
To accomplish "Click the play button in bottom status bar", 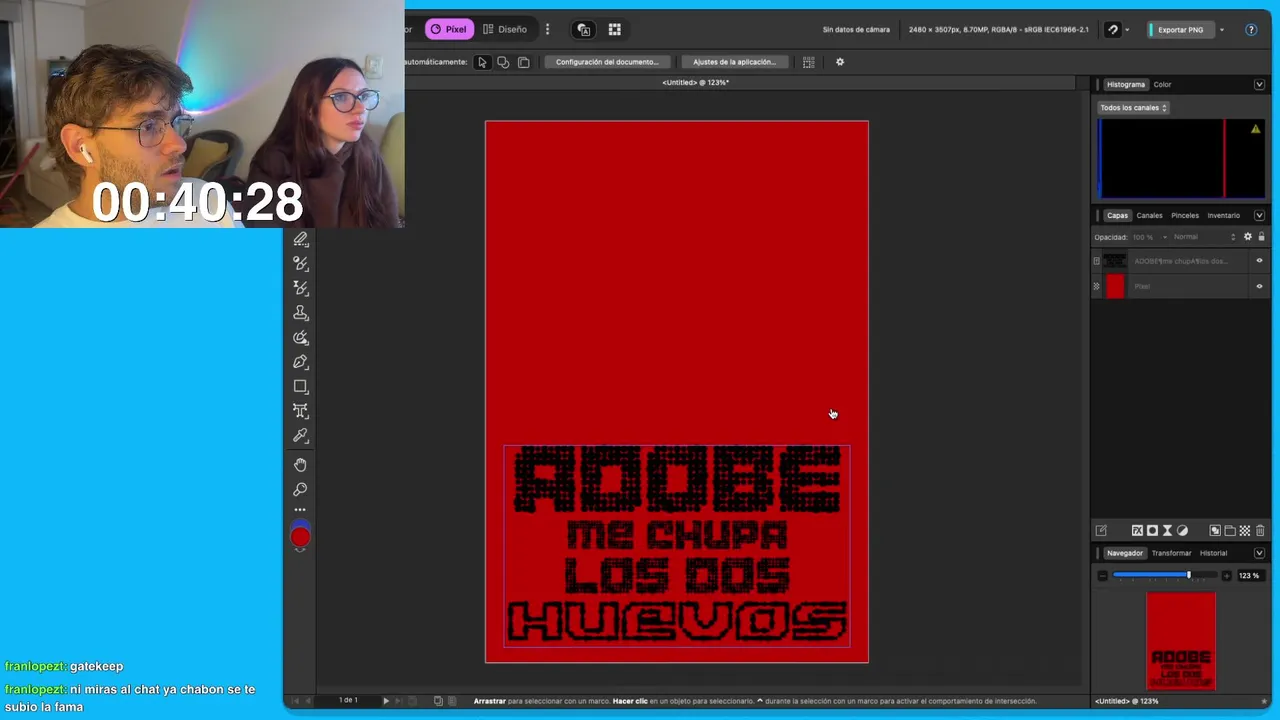I will pyautogui.click(x=386, y=701).
